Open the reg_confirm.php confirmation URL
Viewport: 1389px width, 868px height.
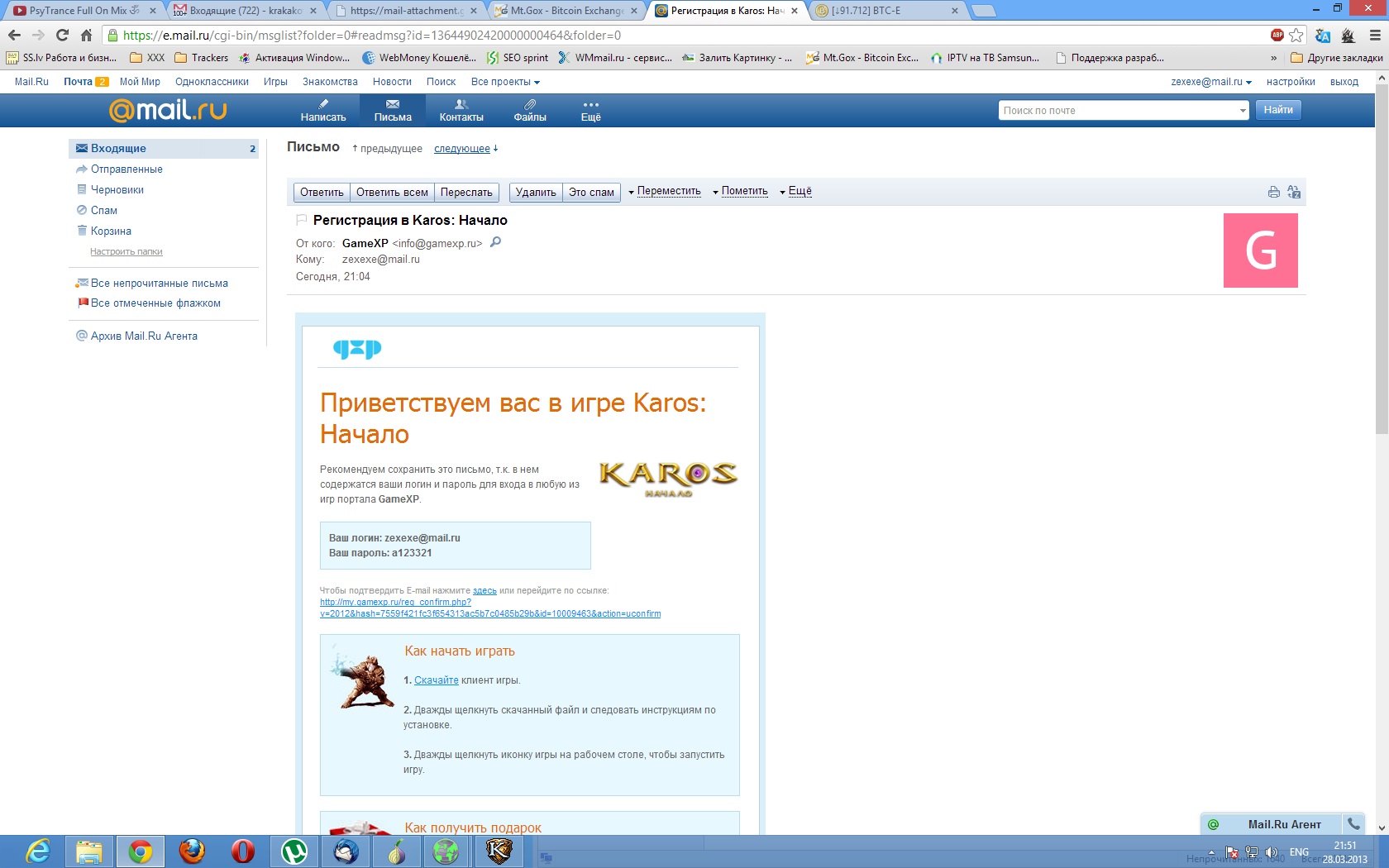(490, 608)
